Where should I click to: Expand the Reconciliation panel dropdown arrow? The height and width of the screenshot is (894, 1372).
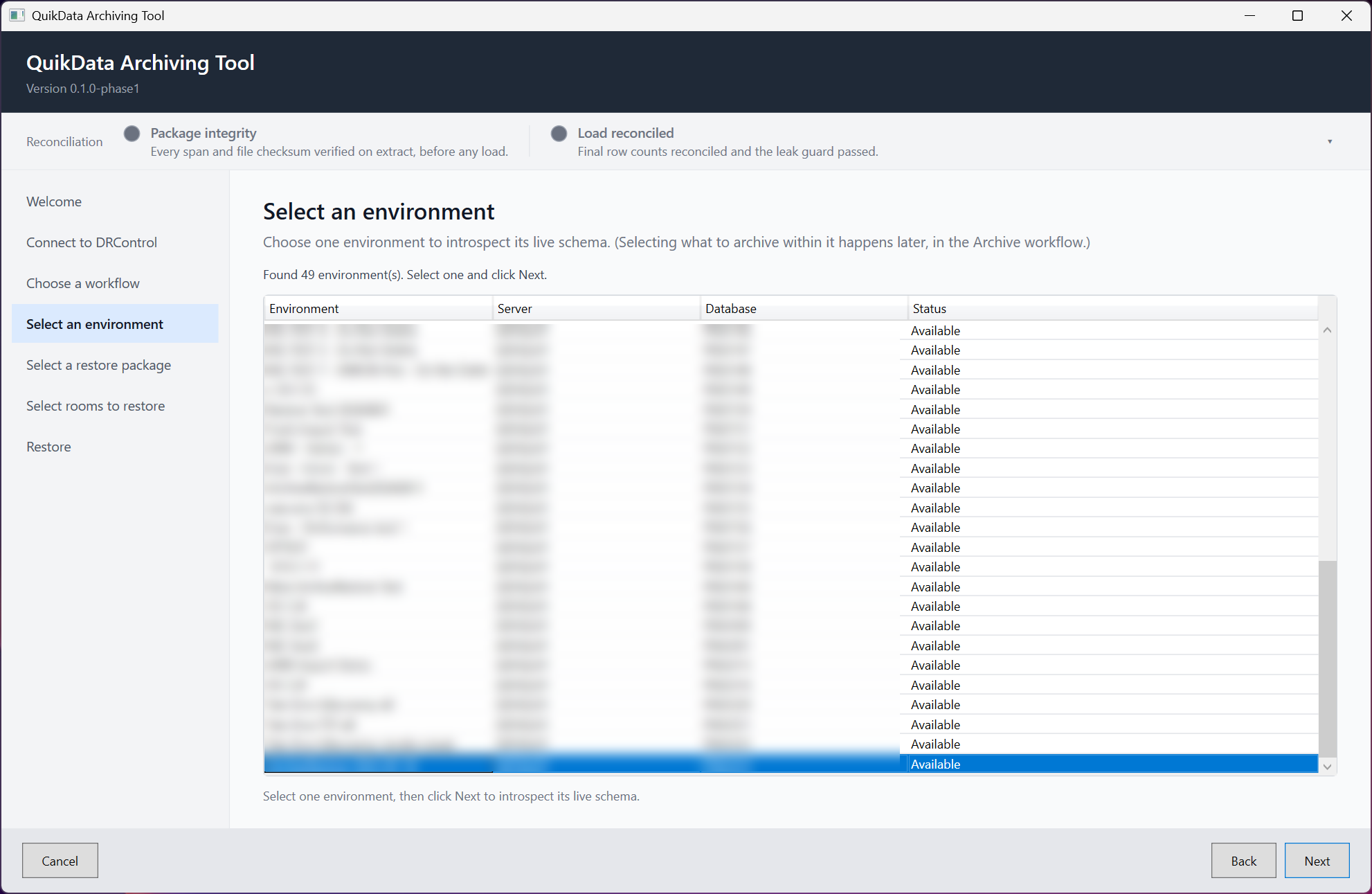(x=1330, y=141)
